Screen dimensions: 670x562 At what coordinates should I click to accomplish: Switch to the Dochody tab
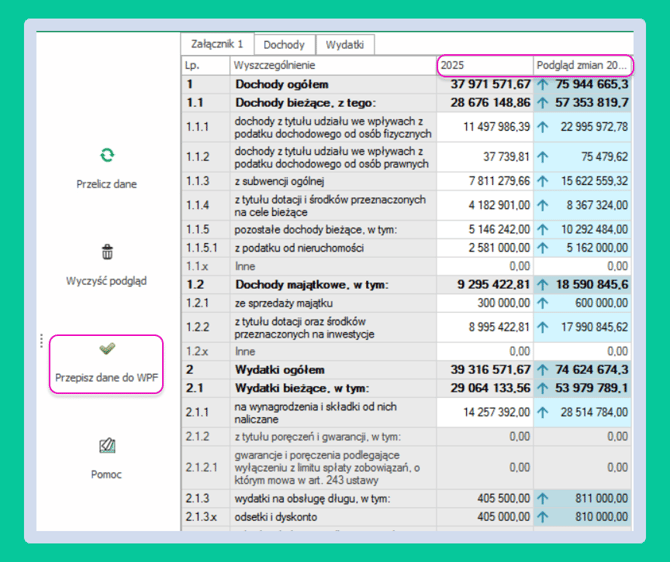[x=284, y=44]
